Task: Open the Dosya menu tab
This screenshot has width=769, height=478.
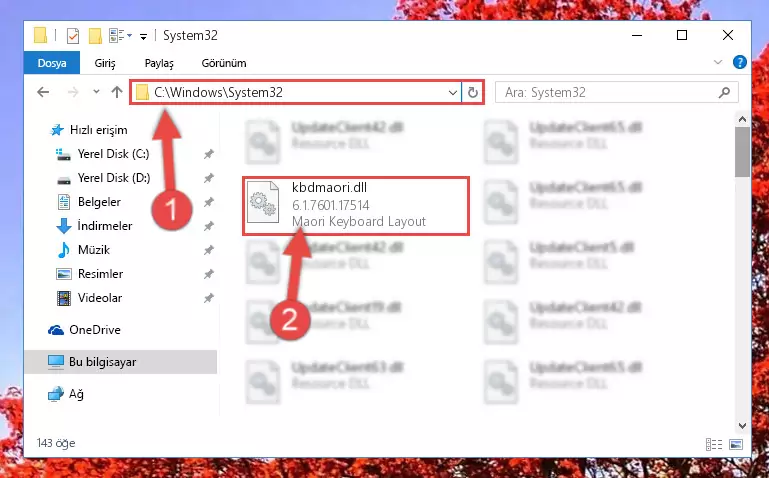Action: 52,63
